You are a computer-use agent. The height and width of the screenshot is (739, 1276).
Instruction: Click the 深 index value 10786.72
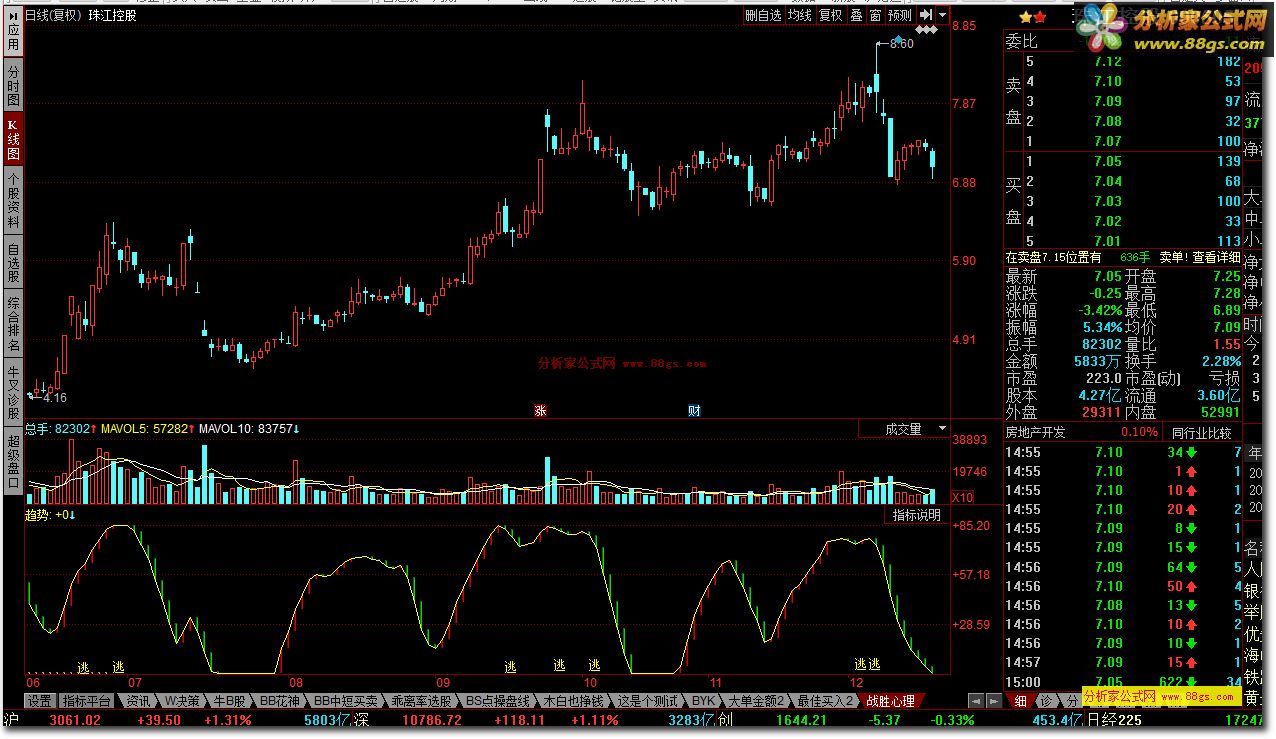pyautogui.click(x=430, y=720)
